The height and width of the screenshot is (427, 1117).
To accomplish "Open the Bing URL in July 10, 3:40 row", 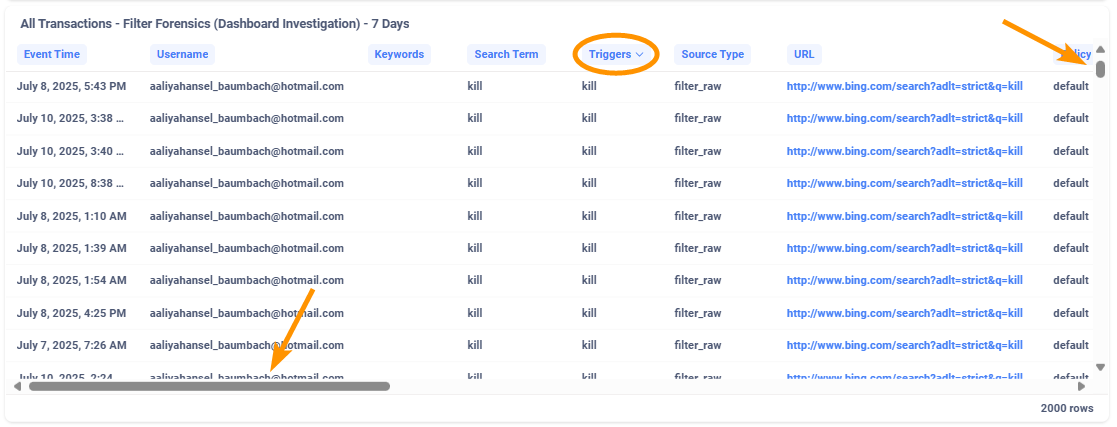I will pyautogui.click(x=905, y=151).
